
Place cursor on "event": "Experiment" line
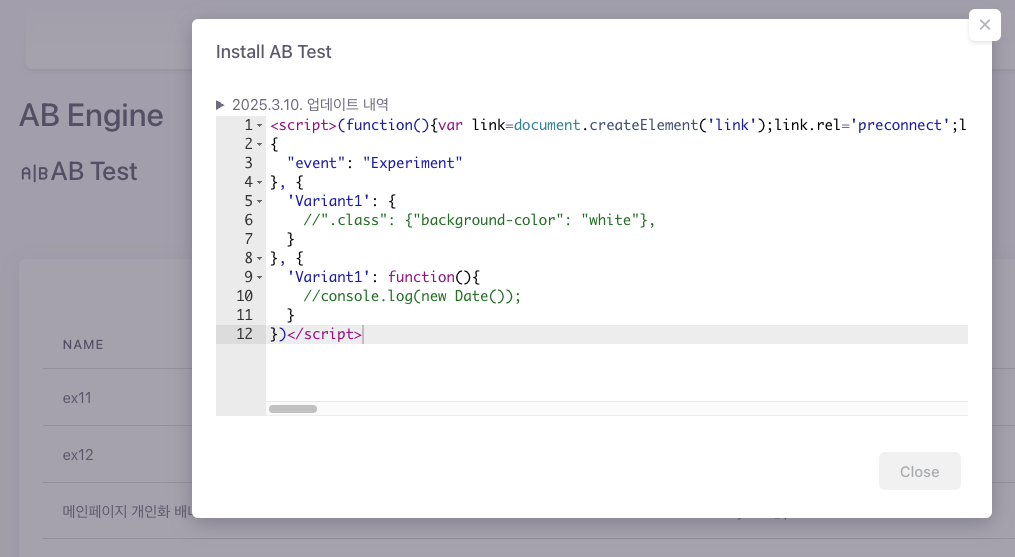[x=375, y=163]
